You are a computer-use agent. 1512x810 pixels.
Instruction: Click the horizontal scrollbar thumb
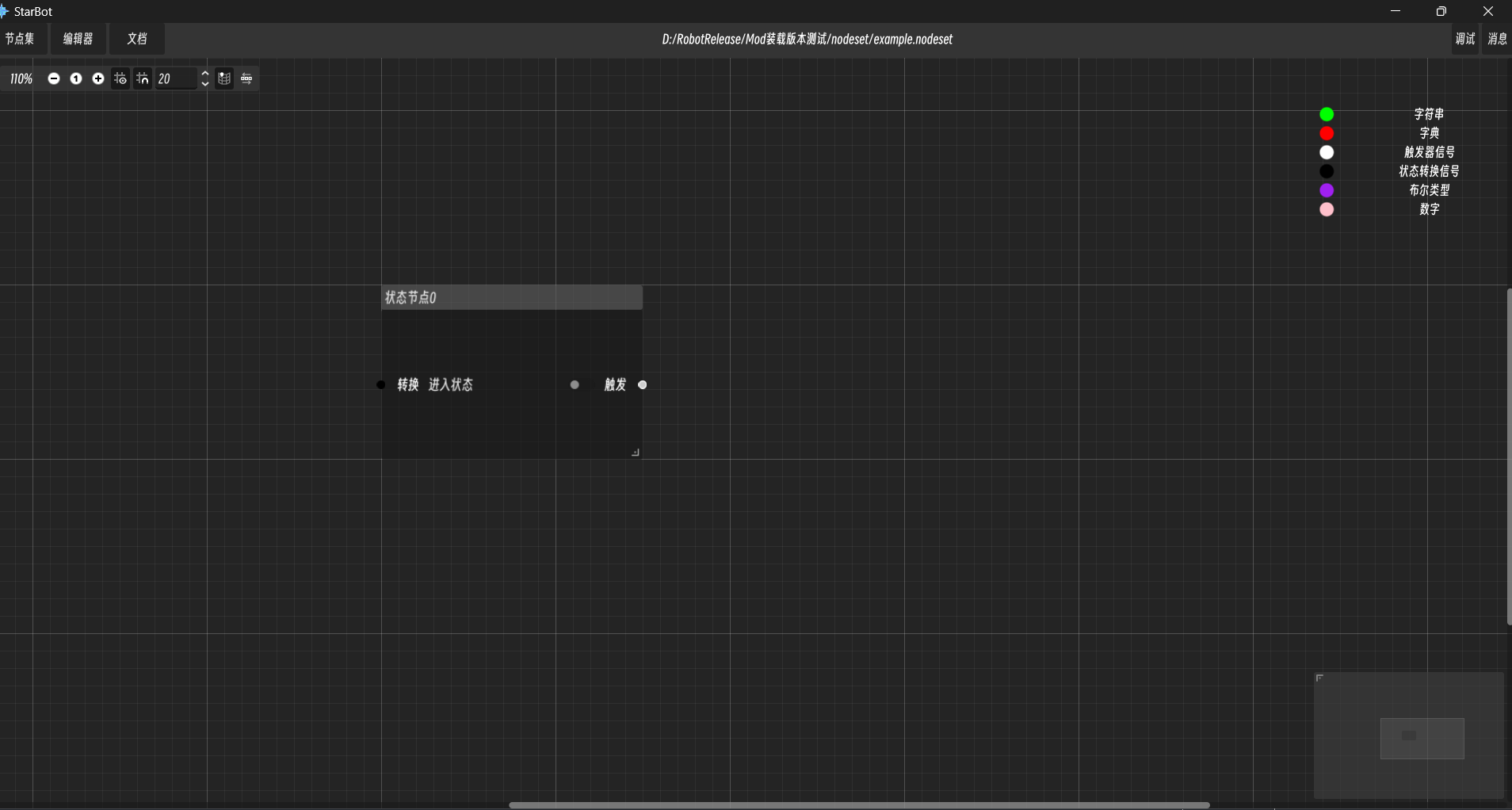859,805
